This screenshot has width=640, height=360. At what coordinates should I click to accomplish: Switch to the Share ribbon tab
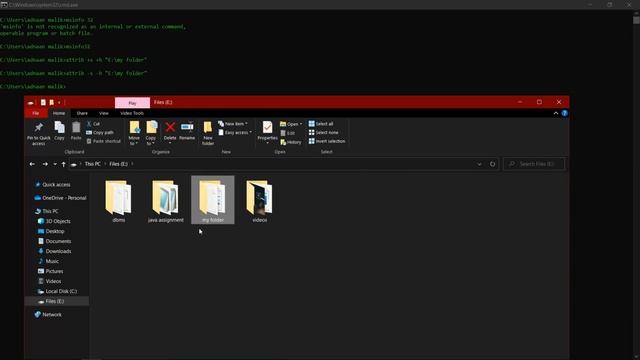pyautogui.click(x=82, y=113)
